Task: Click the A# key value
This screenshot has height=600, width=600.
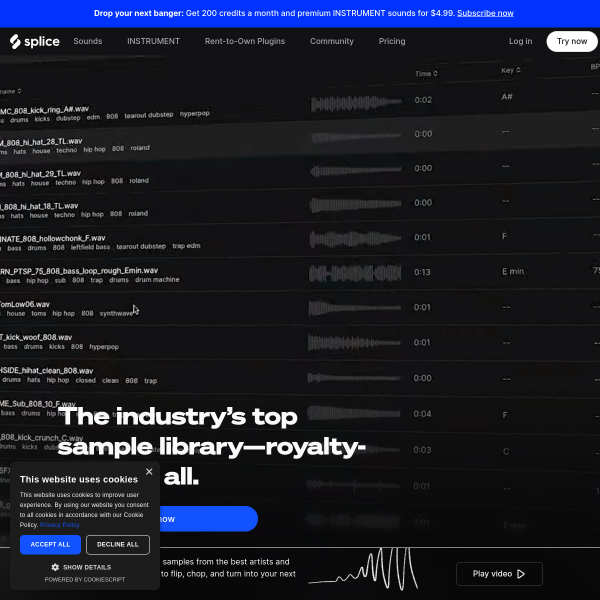Action: 507,97
